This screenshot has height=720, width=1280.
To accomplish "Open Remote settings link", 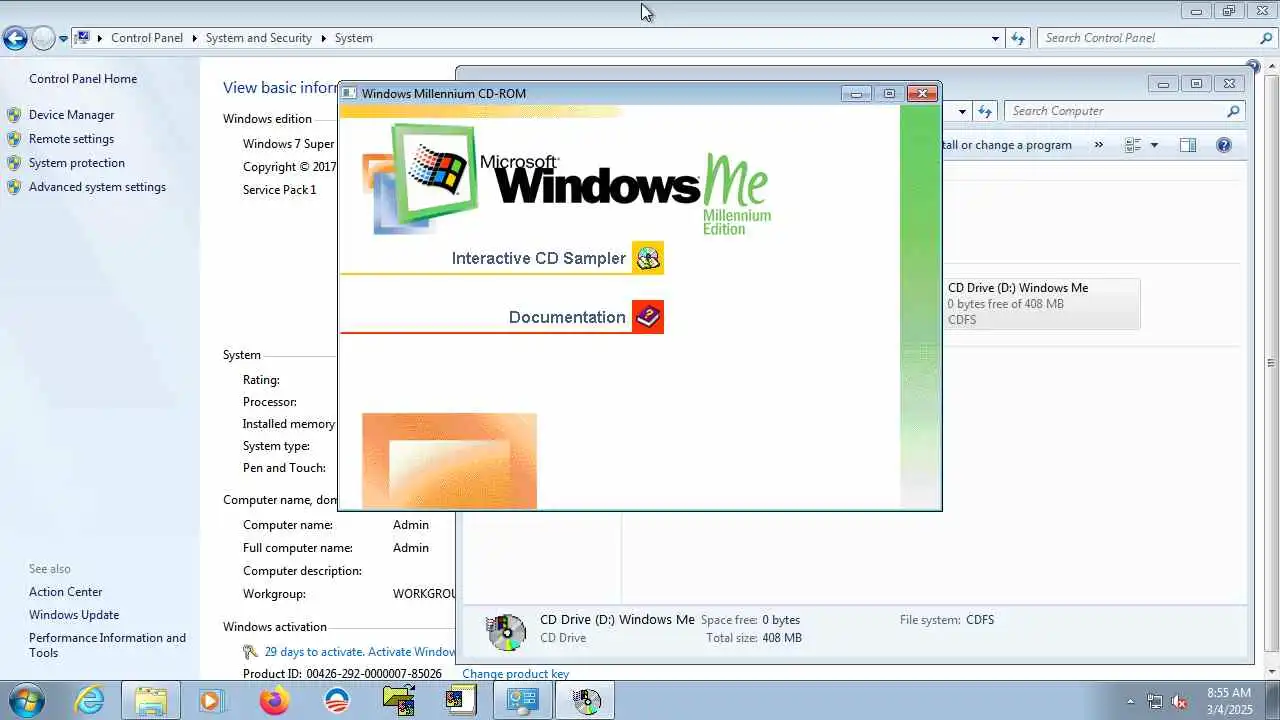I will (x=72, y=139).
